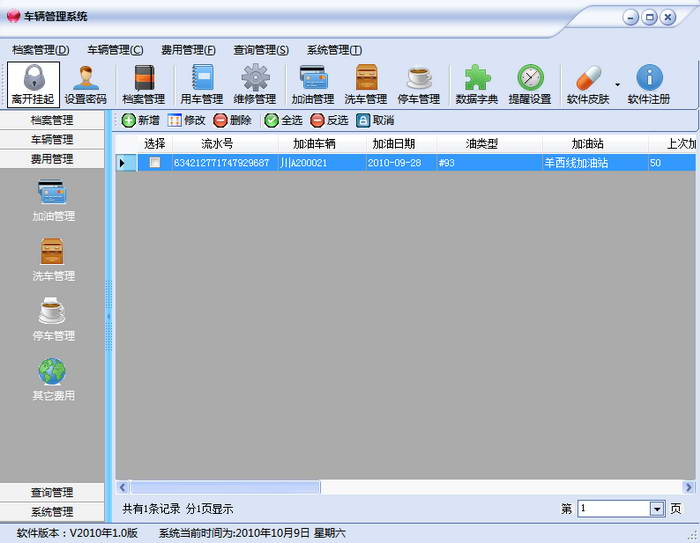Click the 上次加 column header
700x543 pixels.
[672, 144]
